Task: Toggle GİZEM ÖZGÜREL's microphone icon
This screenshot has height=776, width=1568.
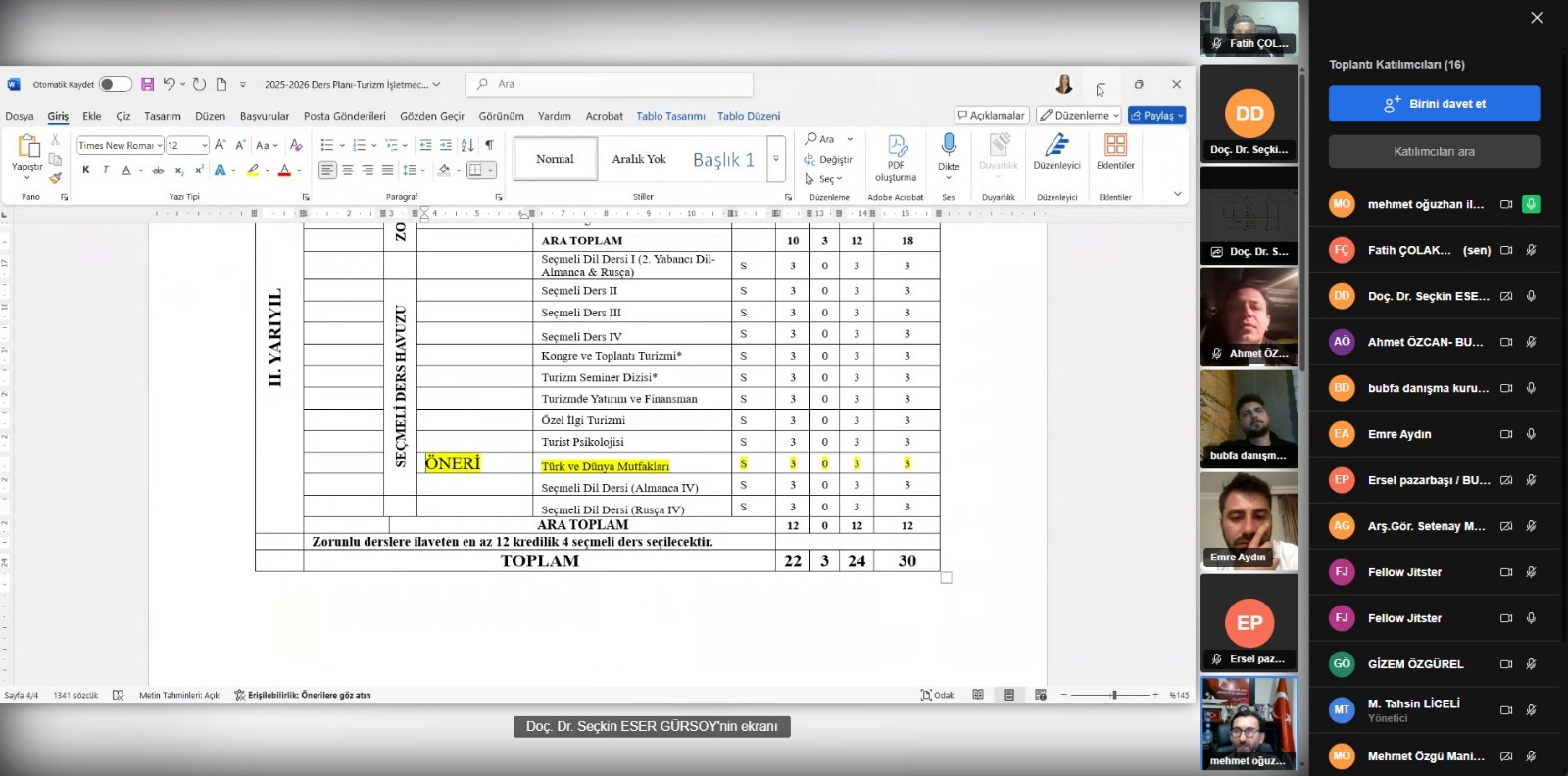Action: 1531,664
